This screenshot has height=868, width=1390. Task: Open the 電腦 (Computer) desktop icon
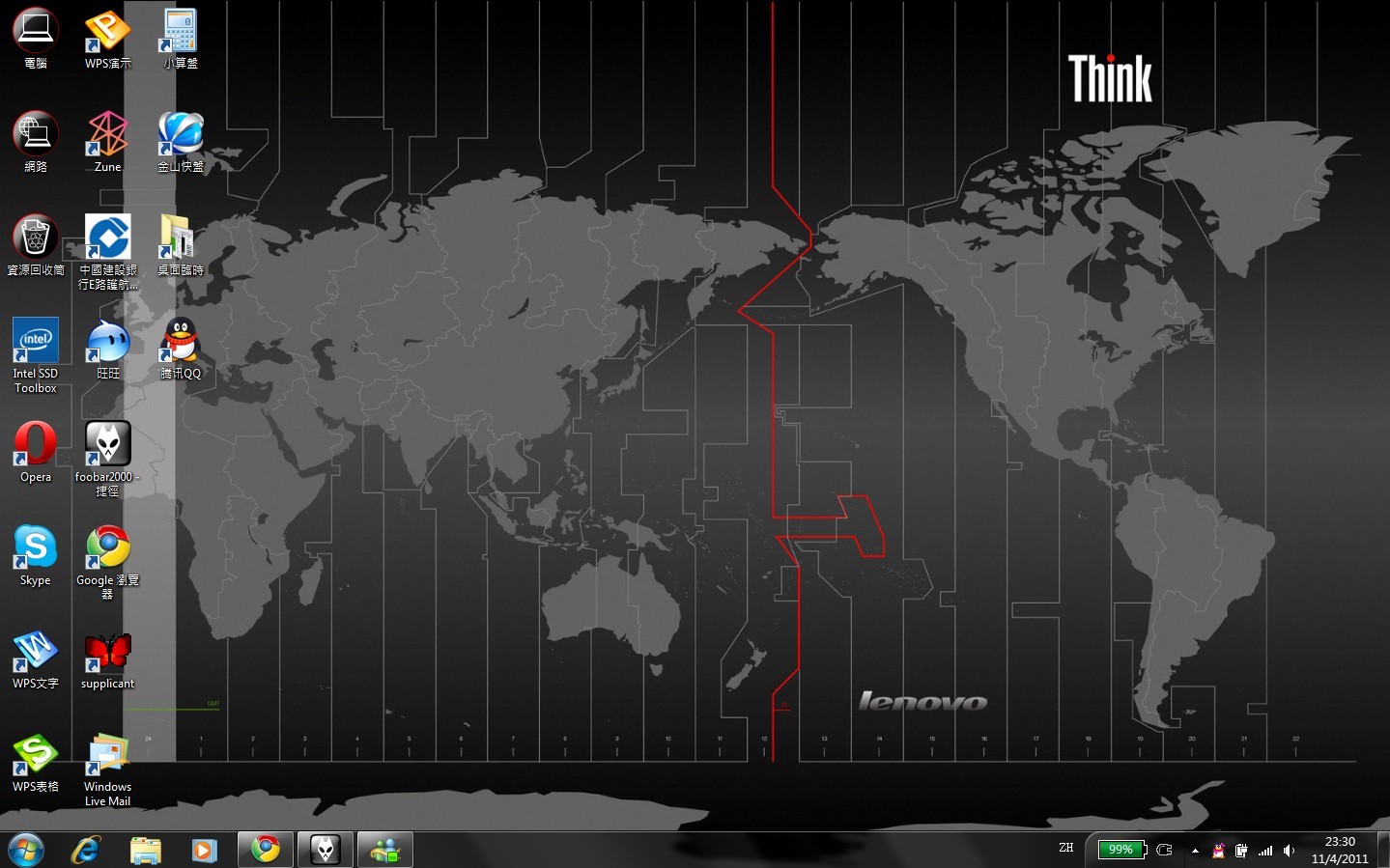coord(36,39)
